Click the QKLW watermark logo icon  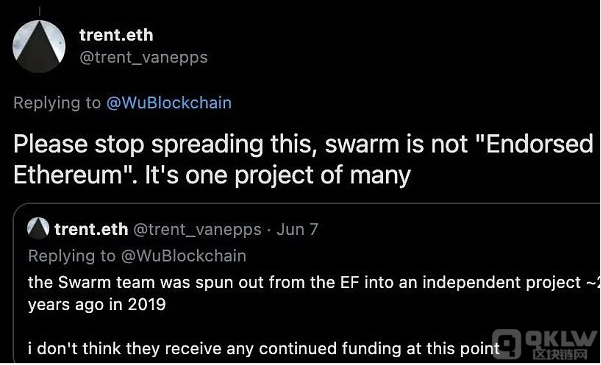coord(507,342)
